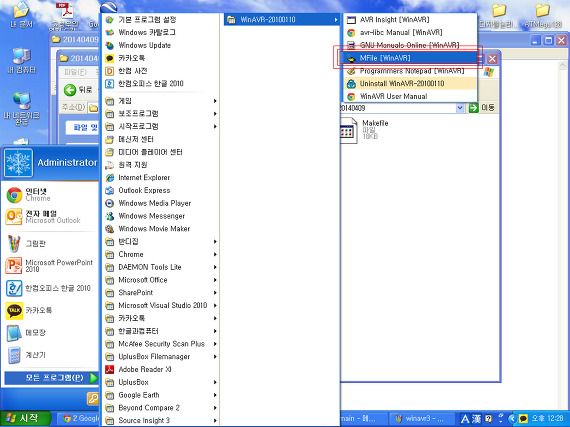Viewport: 570px width, 427px height.
Task: Click the winavr3 taskbar button
Action: pos(421,419)
